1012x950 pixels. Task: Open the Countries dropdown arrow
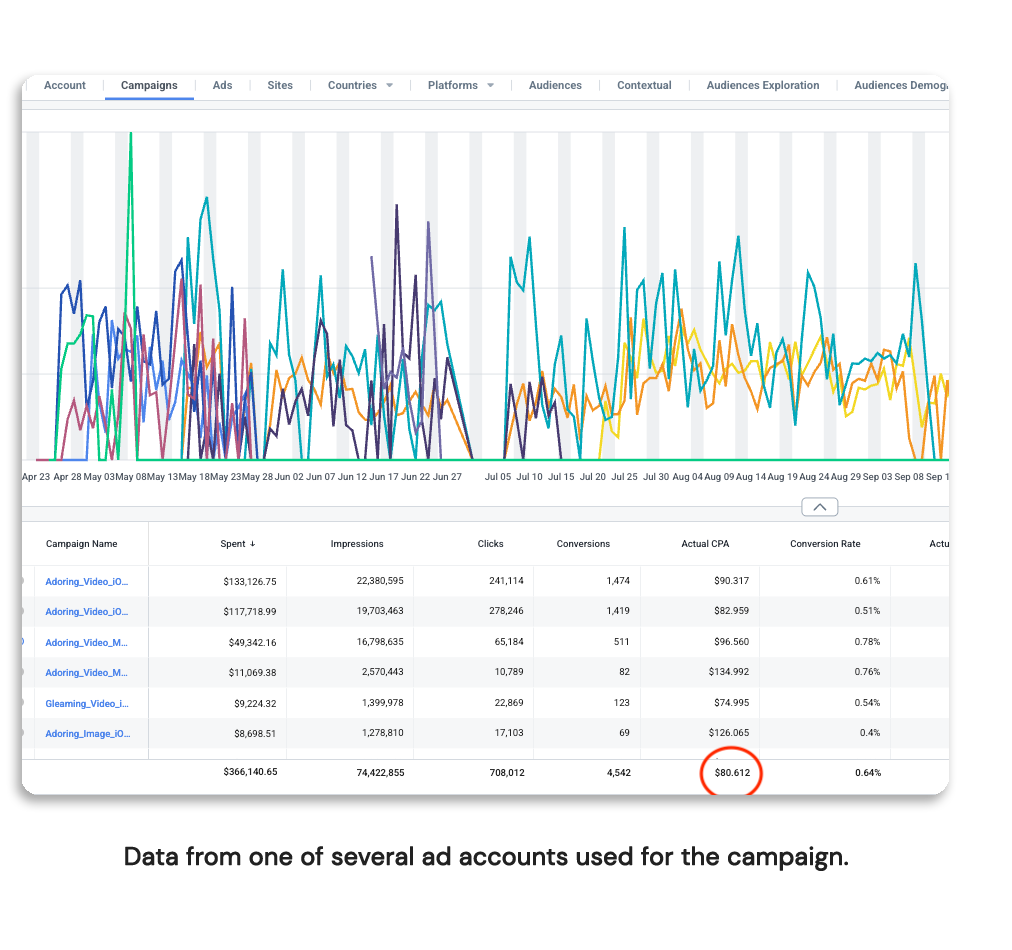(x=389, y=86)
